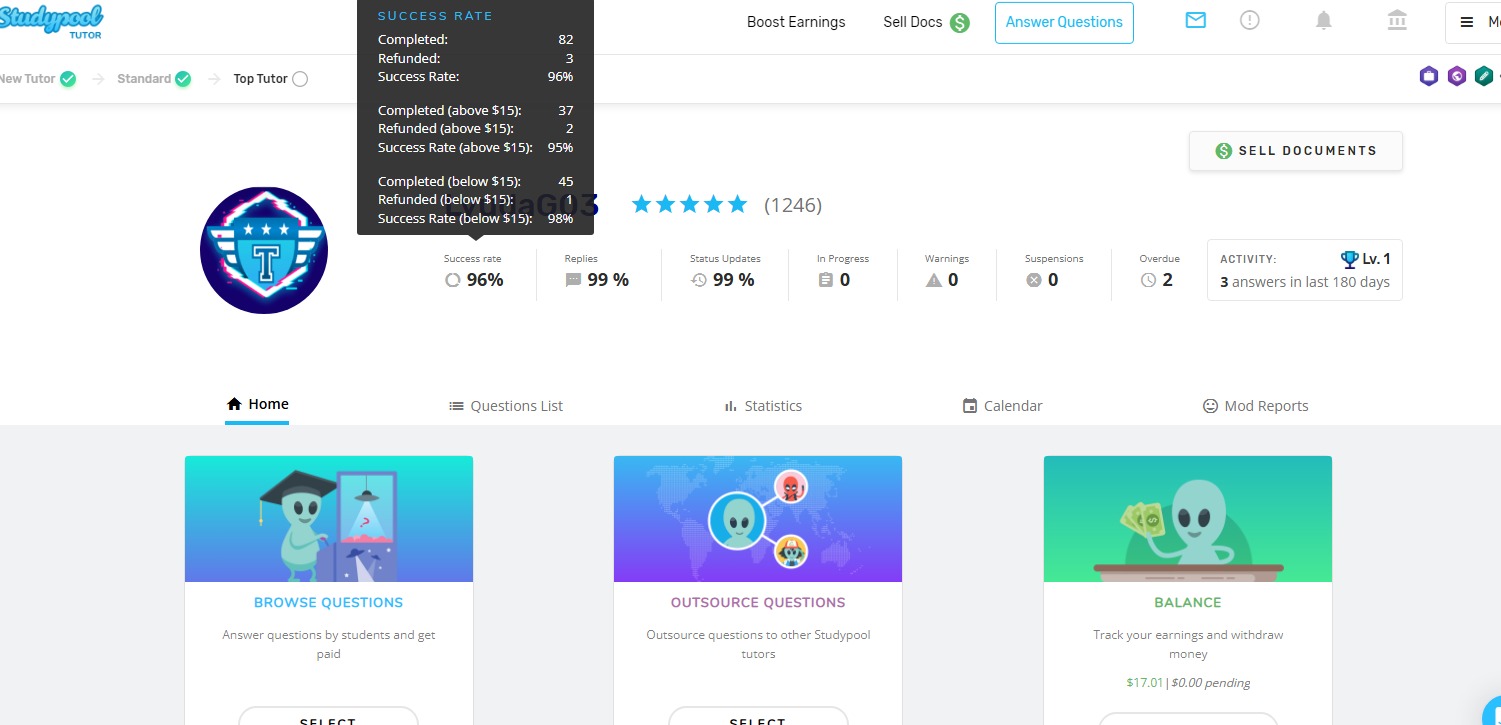The width and height of the screenshot is (1501, 725).
Task: Click the ACTIVITY label
Action: (x=1248, y=260)
